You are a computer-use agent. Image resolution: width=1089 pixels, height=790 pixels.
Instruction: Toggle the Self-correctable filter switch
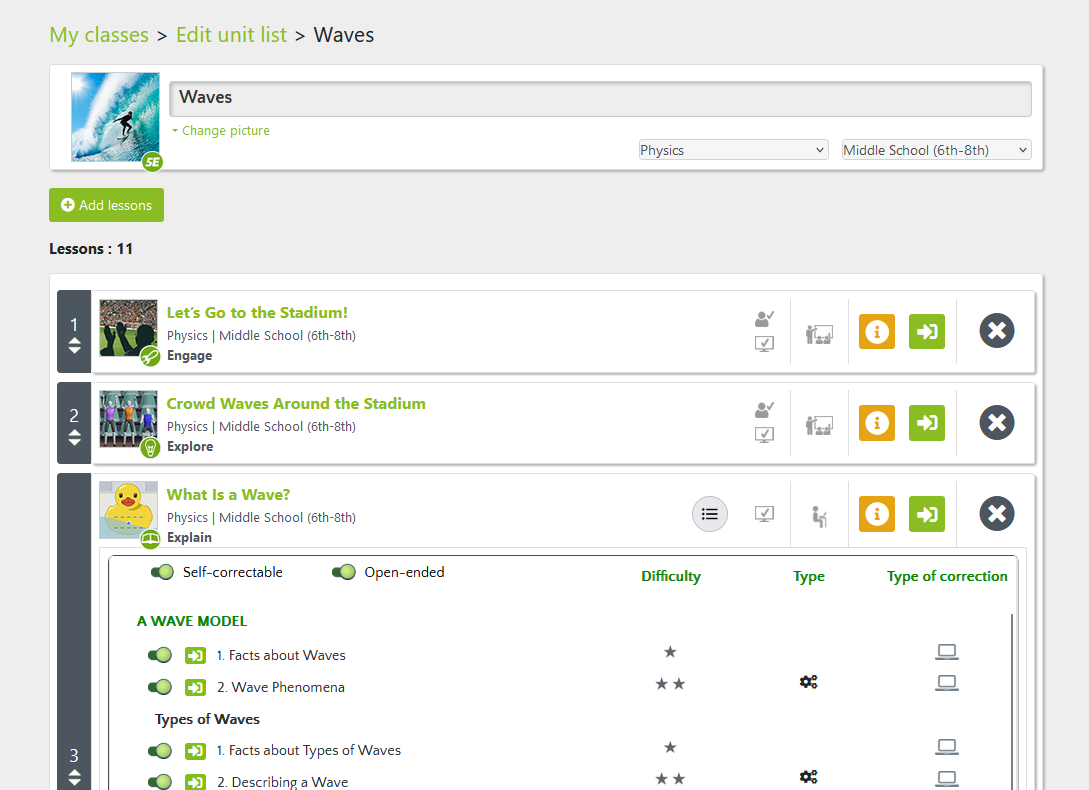coord(162,573)
